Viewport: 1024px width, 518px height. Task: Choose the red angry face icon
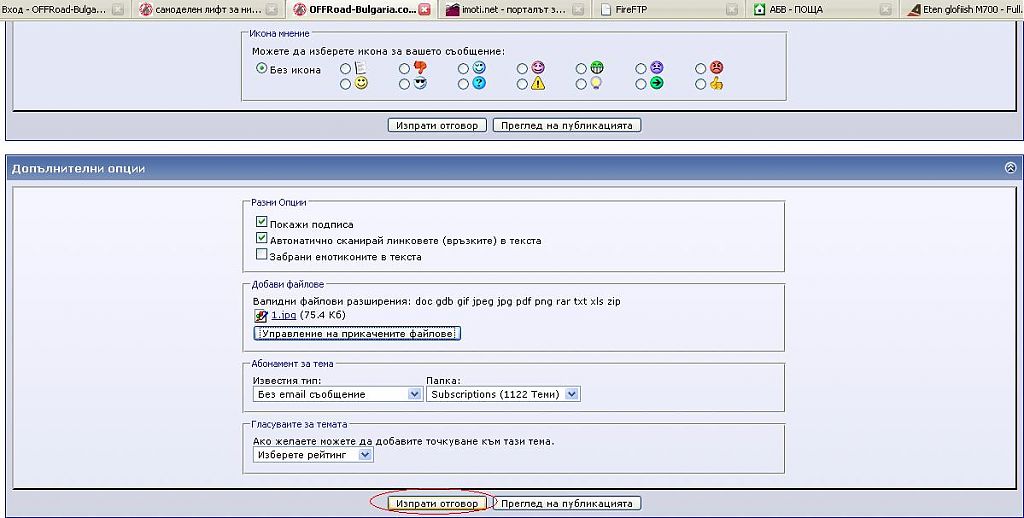coord(700,68)
